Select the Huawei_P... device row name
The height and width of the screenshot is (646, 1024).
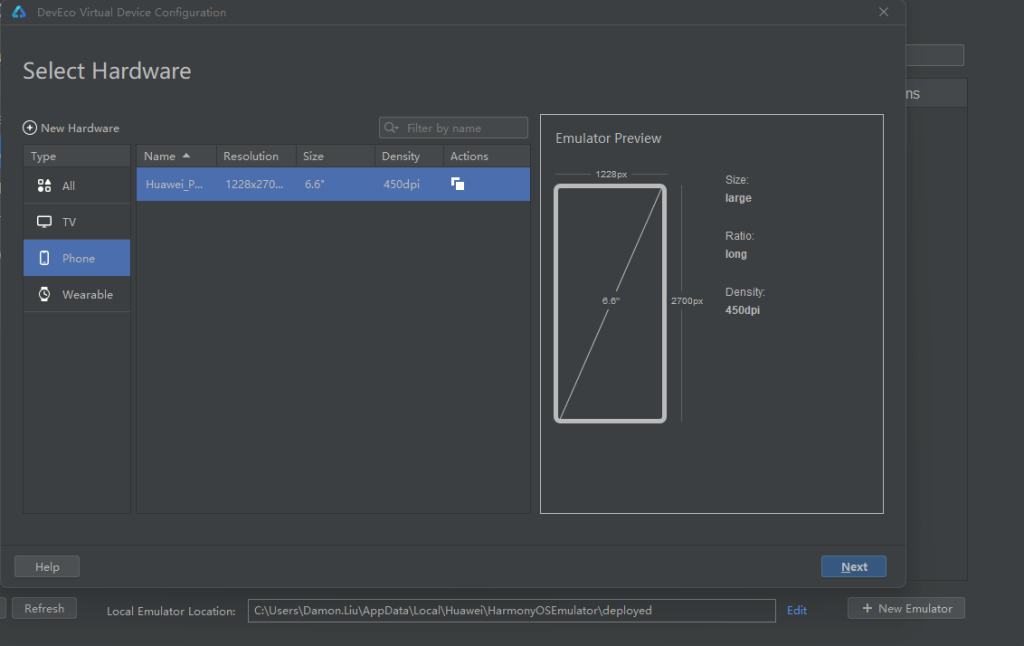[x=174, y=184]
